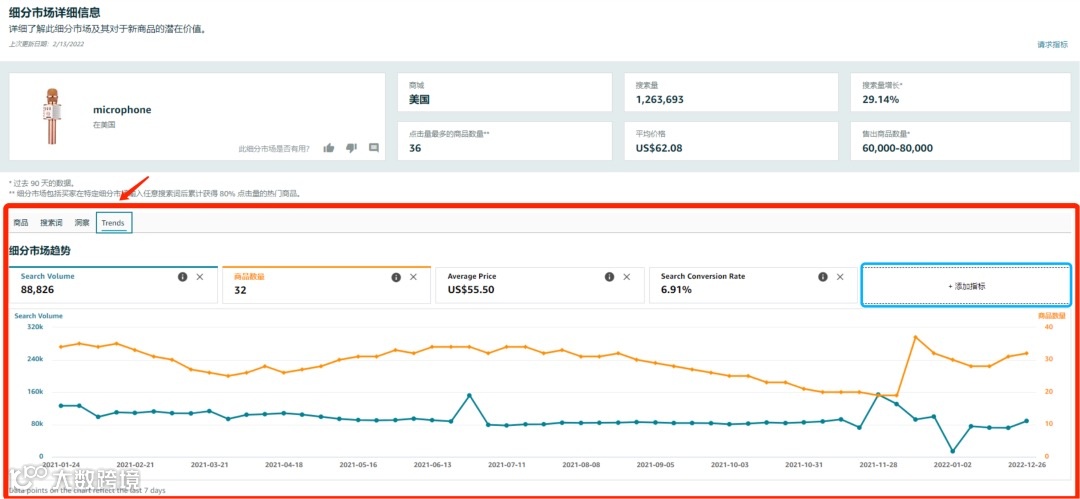Remove the Average Price metric card
This screenshot has height=499, width=1080.
[627, 276]
